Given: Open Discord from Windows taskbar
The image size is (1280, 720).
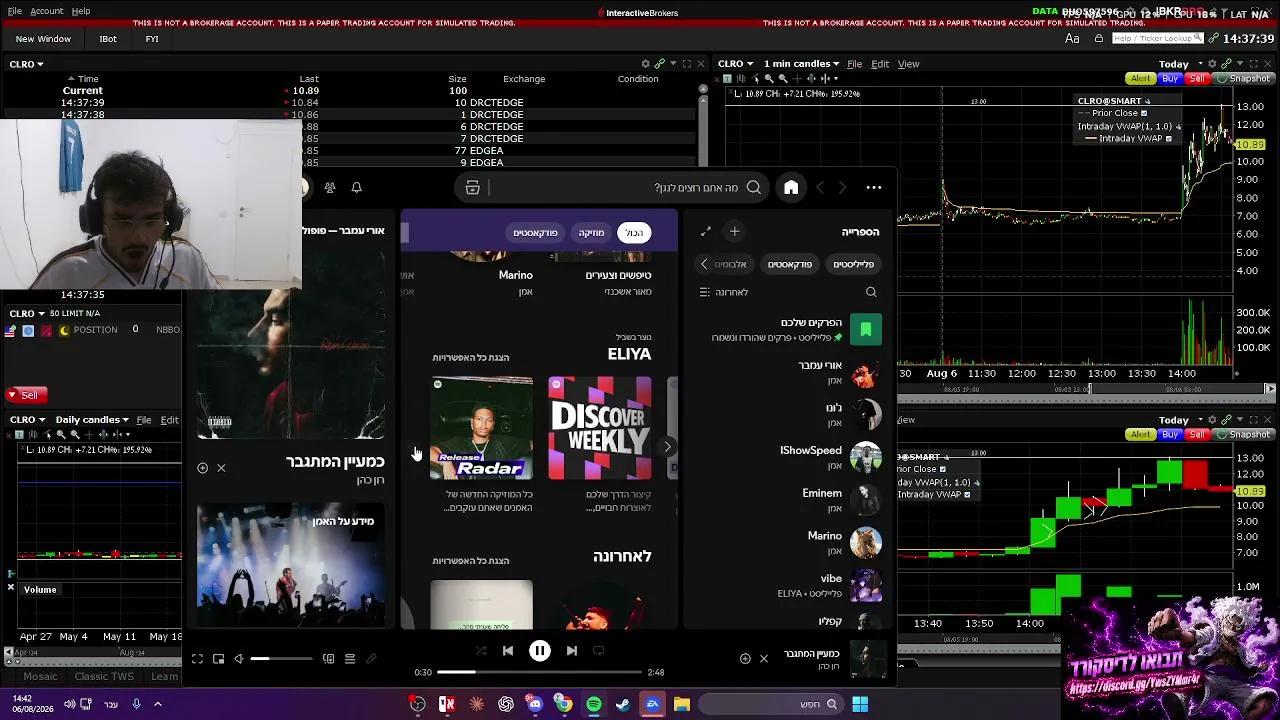Looking at the screenshot, I should click(535, 704).
